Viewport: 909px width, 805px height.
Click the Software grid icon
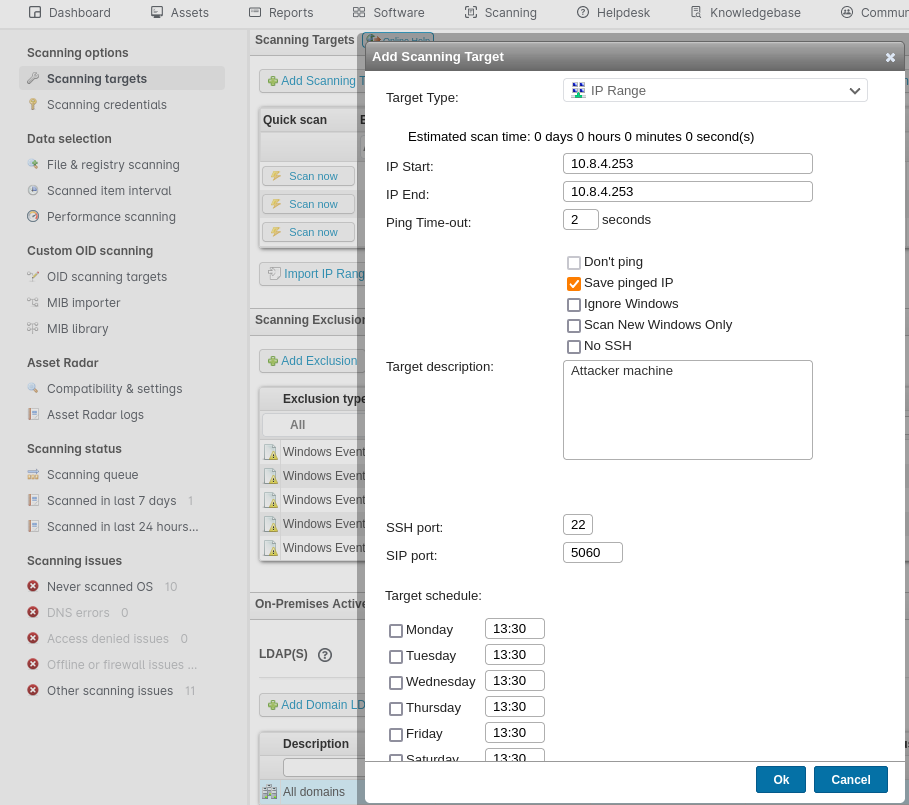click(x=359, y=12)
